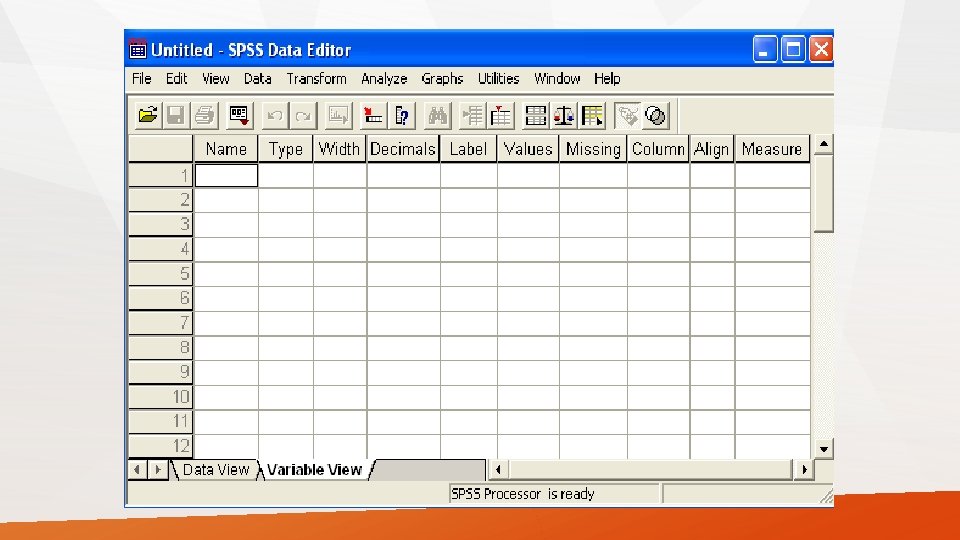Click the Column column header
The width and height of the screenshot is (960, 540).
coord(658,149)
